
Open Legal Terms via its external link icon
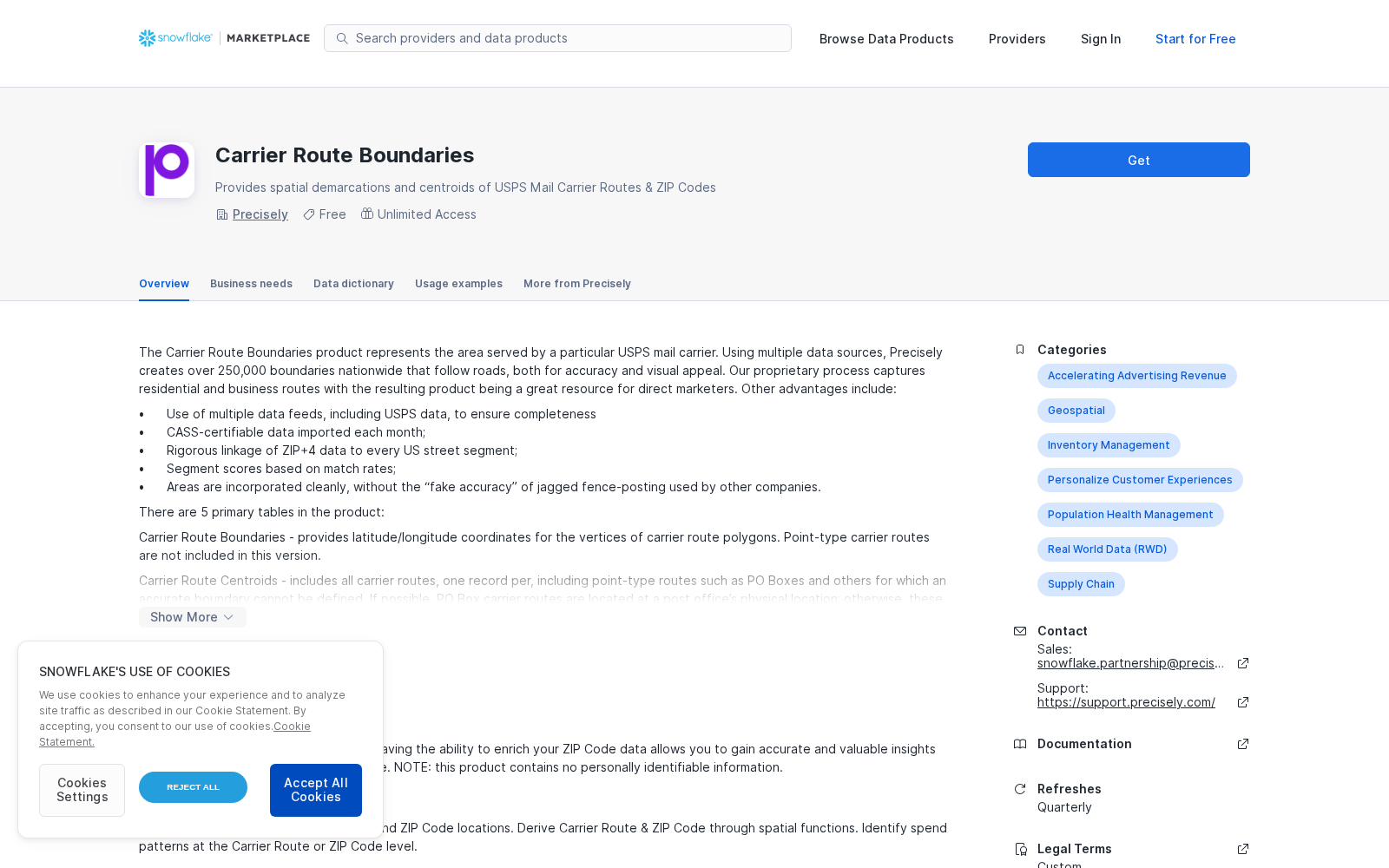point(1243,849)
